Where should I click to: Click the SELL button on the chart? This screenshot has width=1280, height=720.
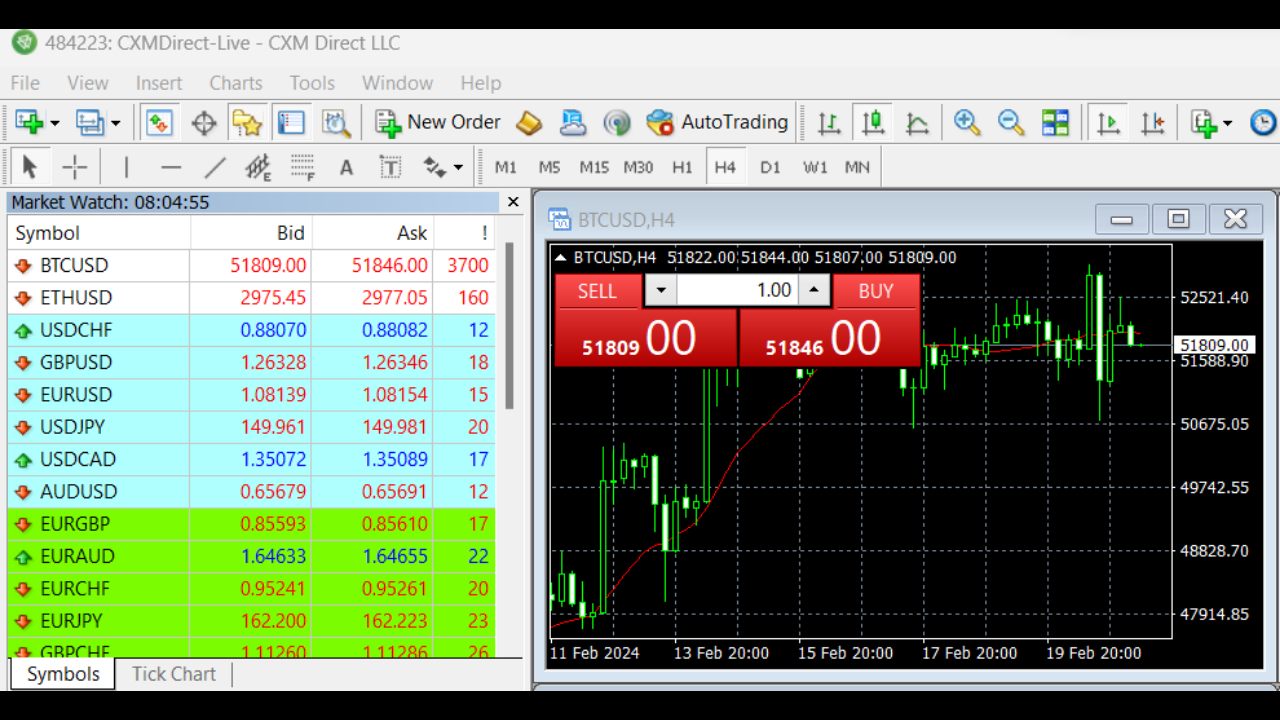pos(597,291)
